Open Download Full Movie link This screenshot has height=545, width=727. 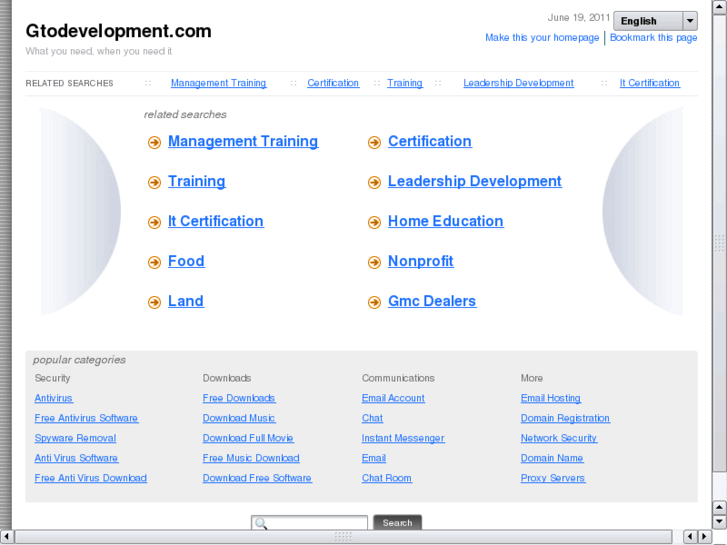(248, 438)
